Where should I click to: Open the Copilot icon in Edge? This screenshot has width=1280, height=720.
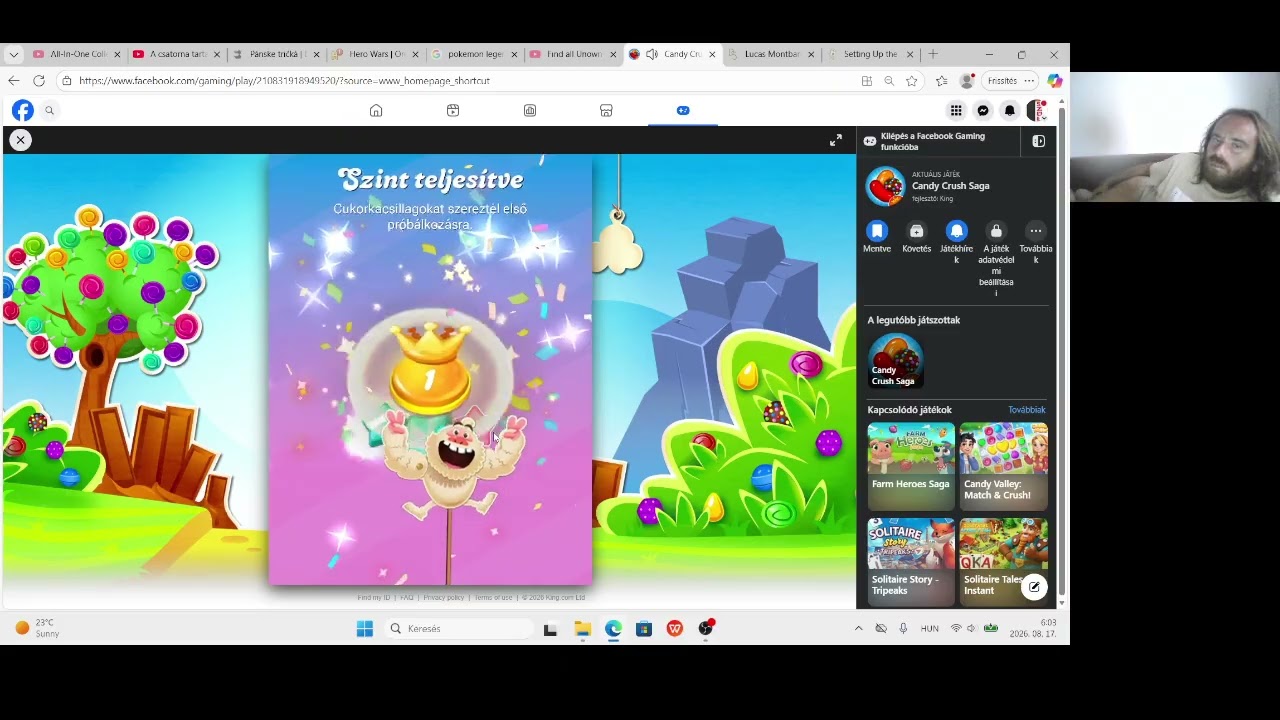click(x=1055, y=81)
